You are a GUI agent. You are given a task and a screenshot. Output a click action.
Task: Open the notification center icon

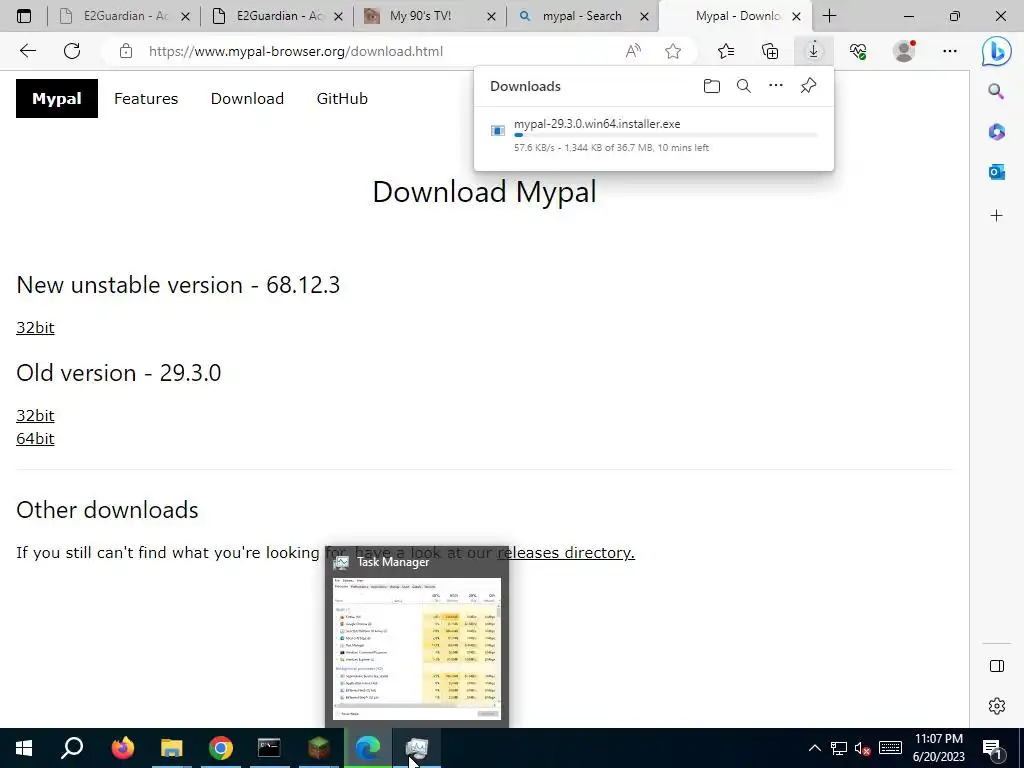993,748
